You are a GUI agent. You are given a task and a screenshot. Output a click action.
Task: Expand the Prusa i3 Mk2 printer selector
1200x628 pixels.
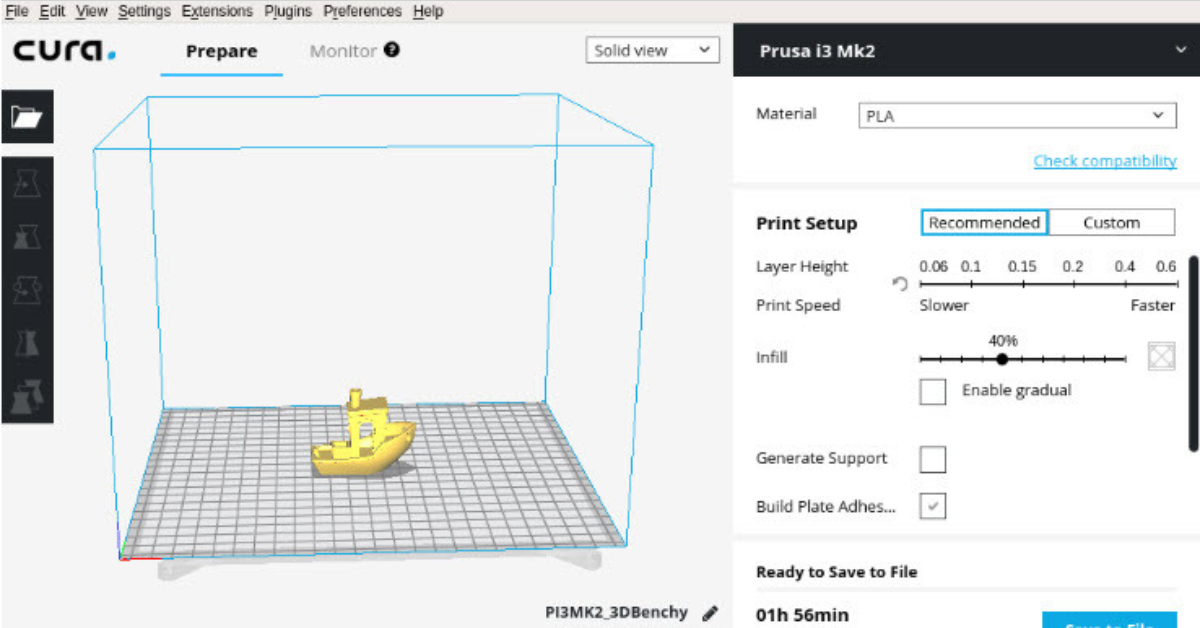point(1181,51)
